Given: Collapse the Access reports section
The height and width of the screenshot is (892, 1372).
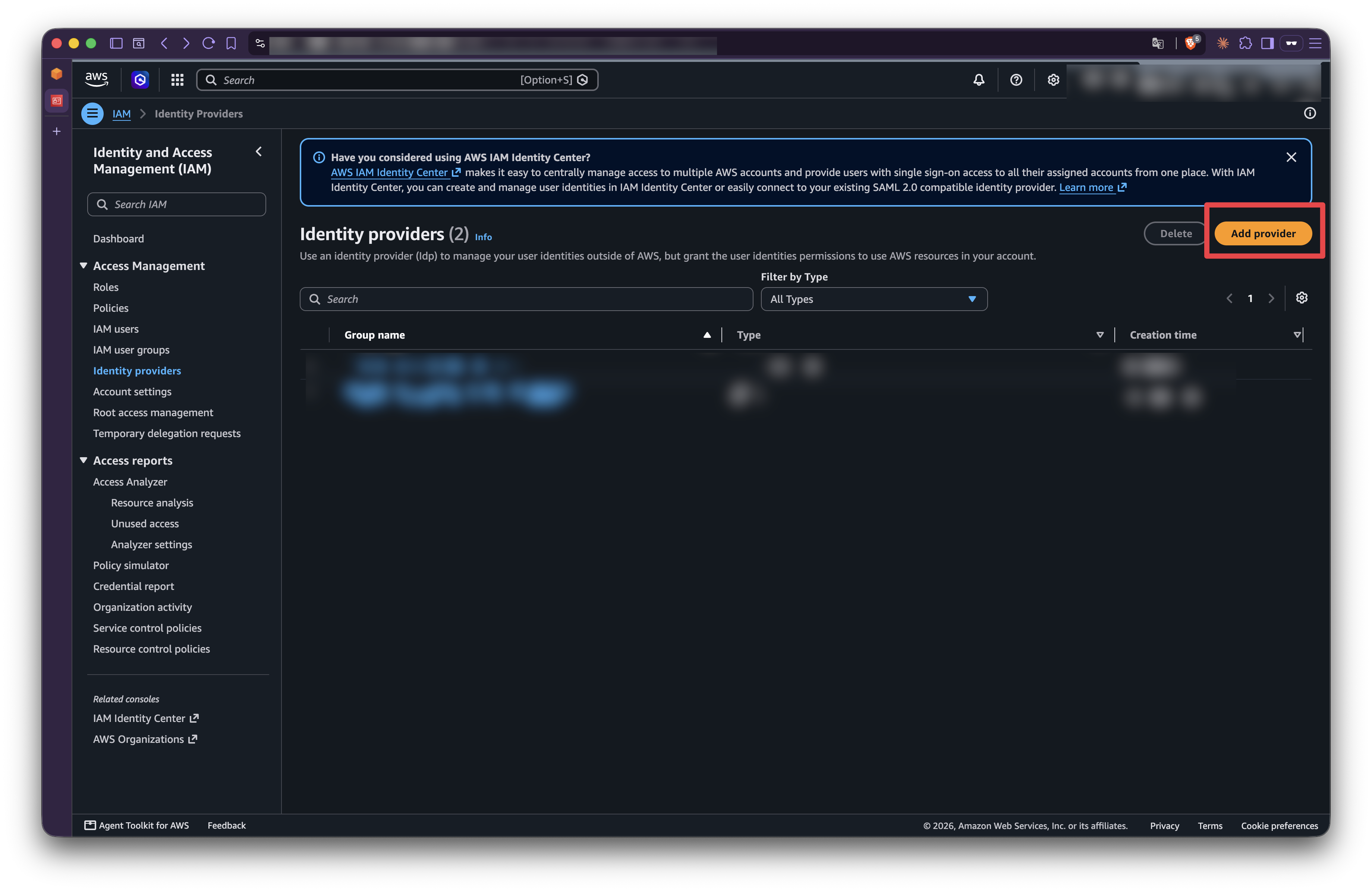Looking at the screenshot, I should click(x=84, y=460).
